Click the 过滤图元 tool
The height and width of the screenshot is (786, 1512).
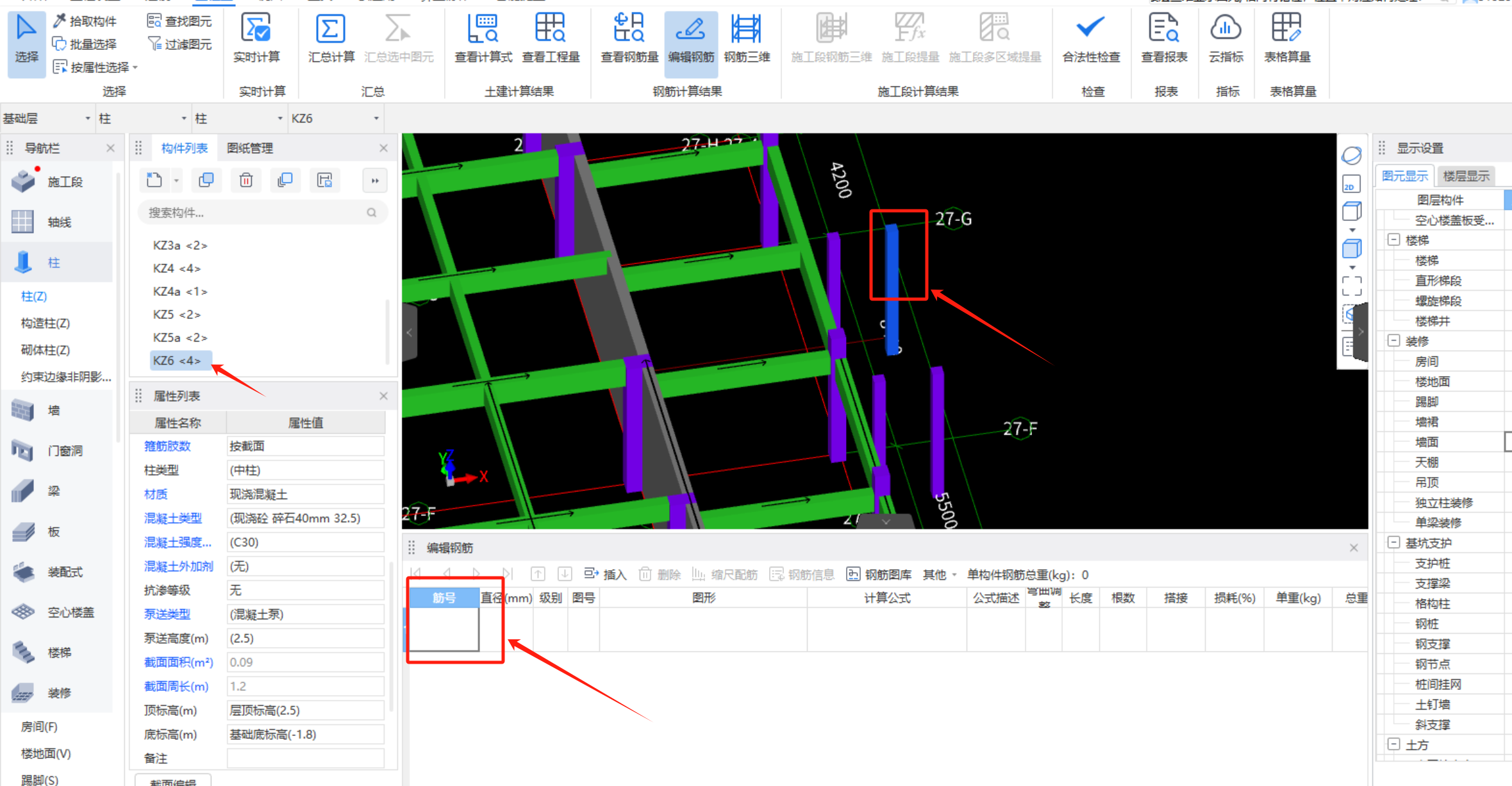point(179,44)
